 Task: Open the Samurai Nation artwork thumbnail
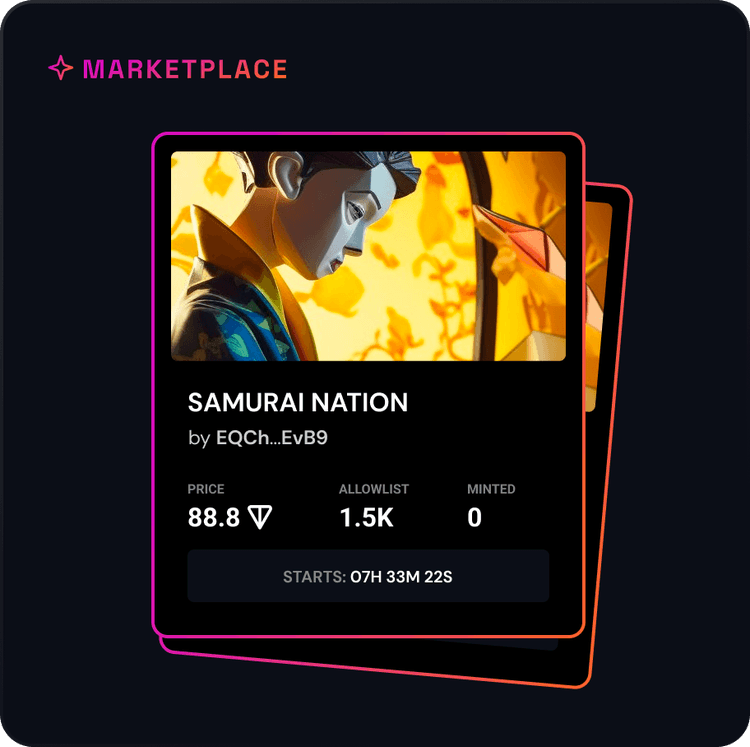(368, 256)
